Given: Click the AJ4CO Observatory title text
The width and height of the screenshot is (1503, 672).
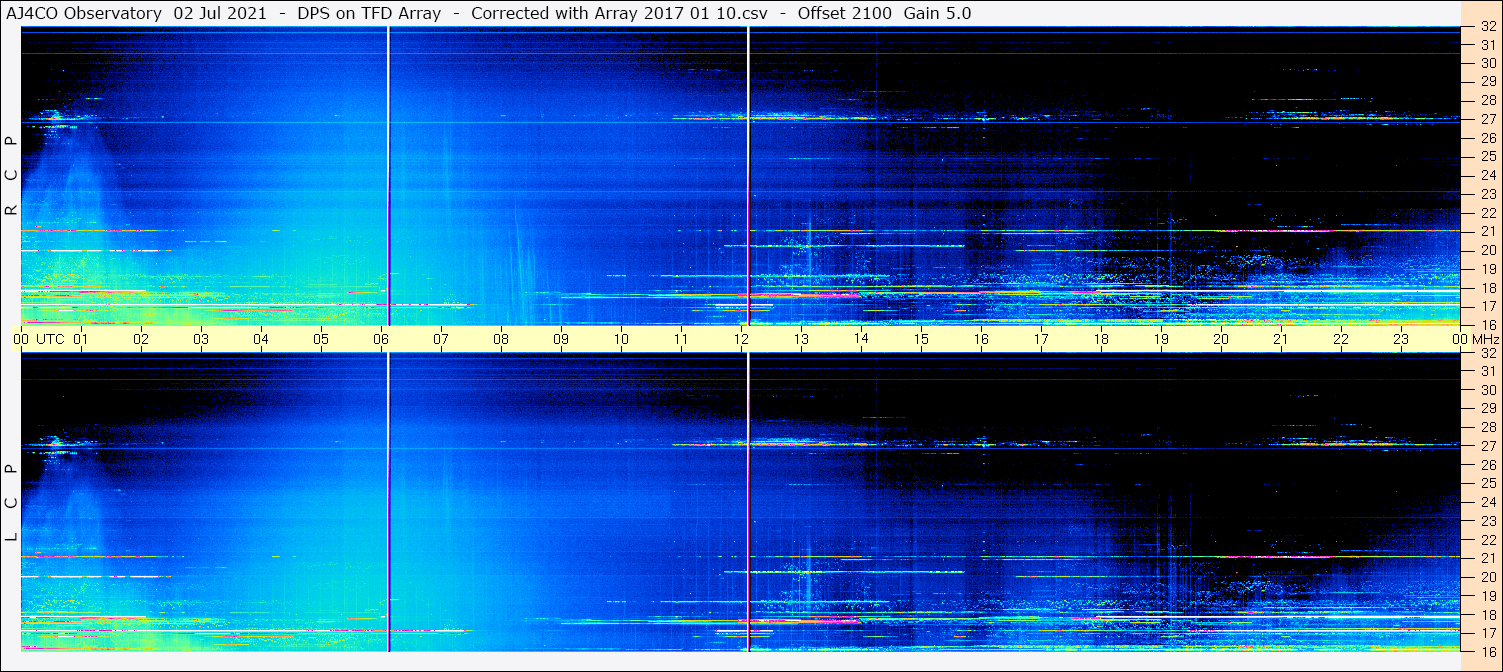Looking at the screenshot, I should click(x=85, y=13).
